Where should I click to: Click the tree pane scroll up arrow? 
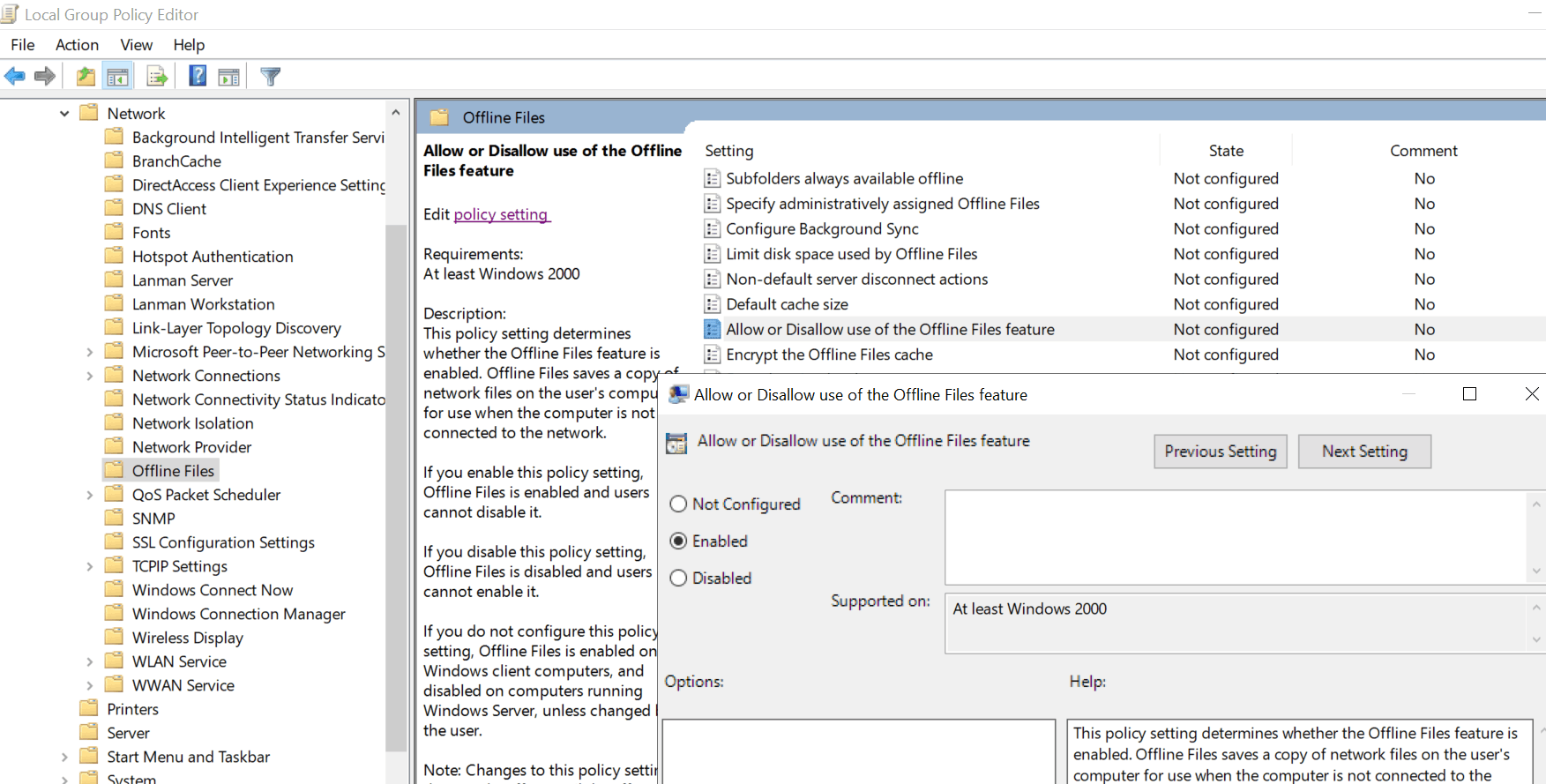click(x=396, y=113)
